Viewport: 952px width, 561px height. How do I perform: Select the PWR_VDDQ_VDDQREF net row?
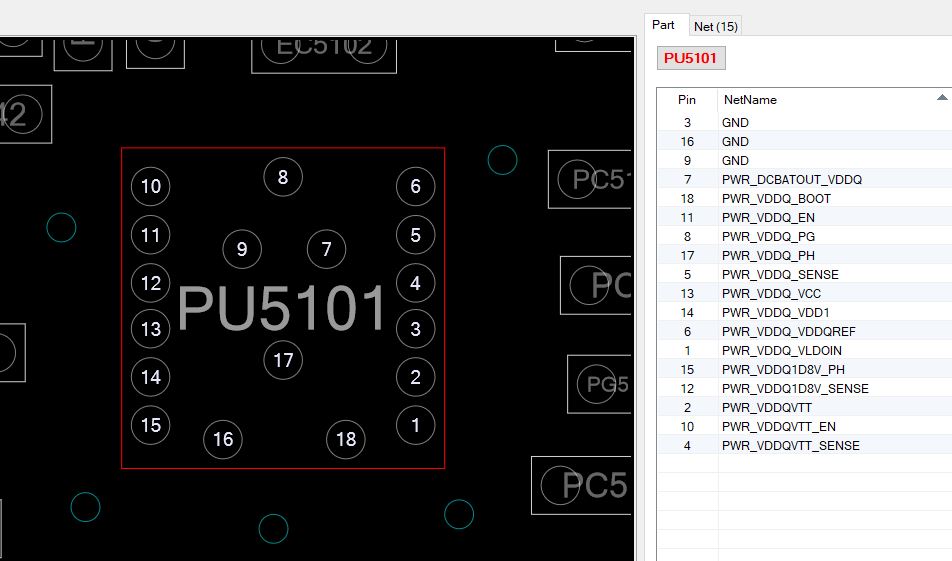[x=804, y=332]
